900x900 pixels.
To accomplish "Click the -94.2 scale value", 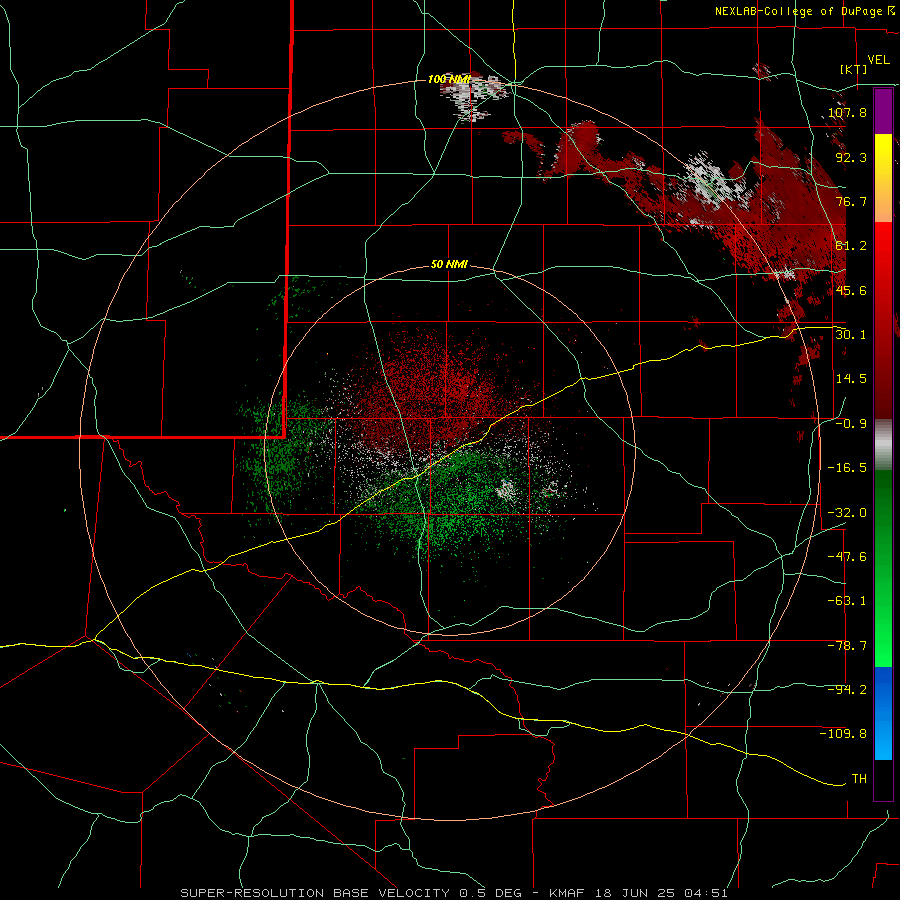I will 847,690.
